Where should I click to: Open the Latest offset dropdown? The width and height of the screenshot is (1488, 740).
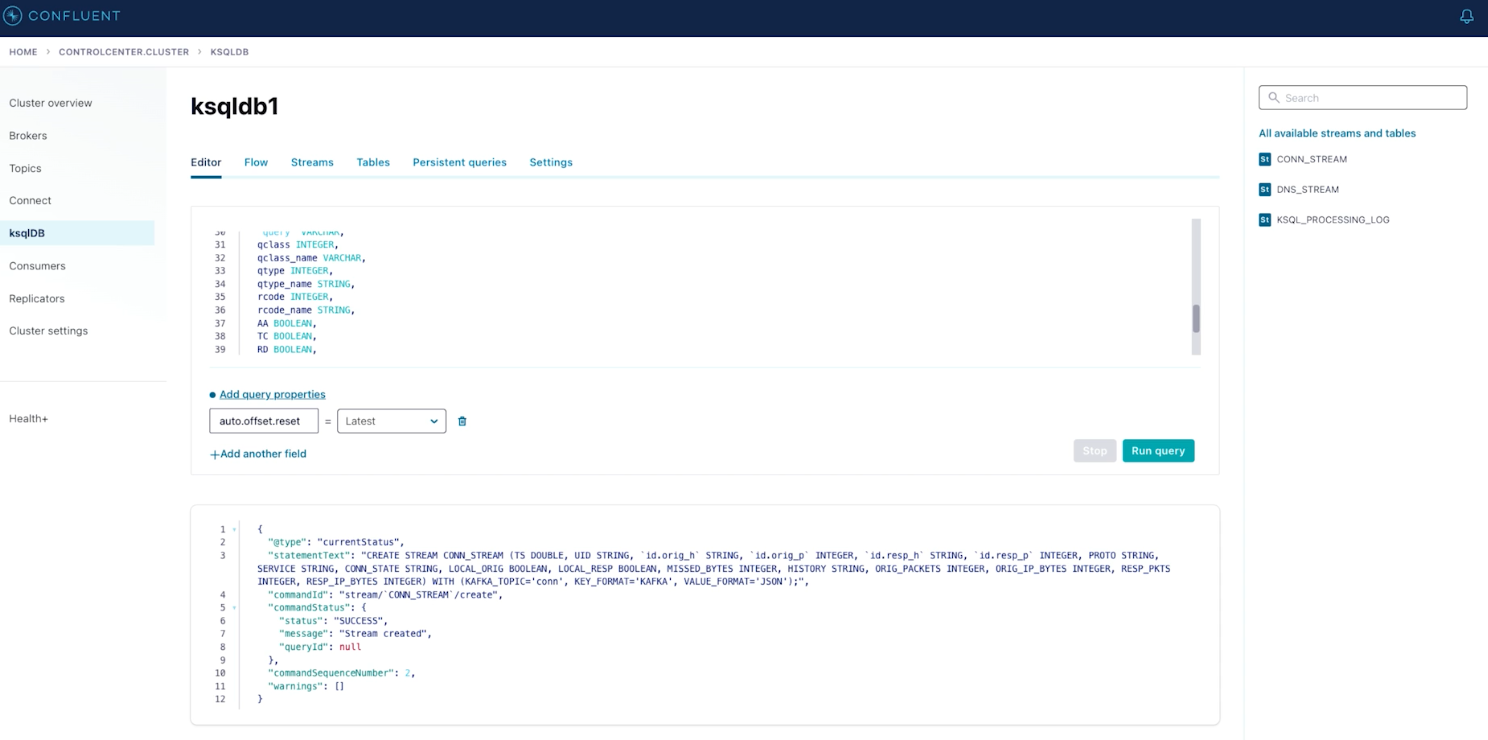tap(391, 421)
